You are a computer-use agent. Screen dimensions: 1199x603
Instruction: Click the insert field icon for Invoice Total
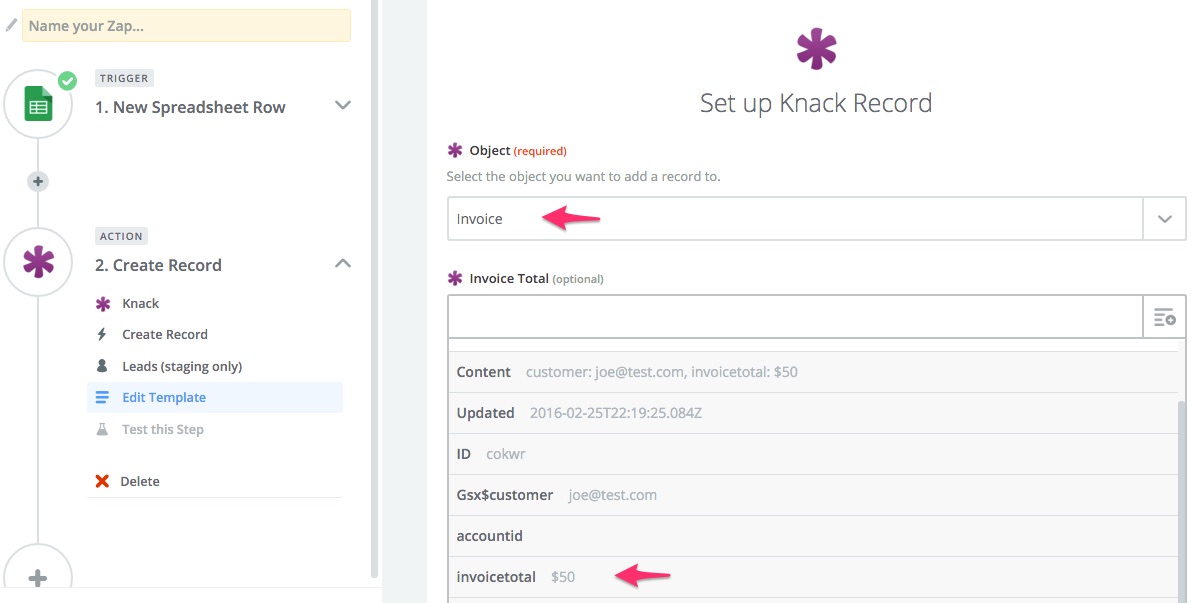coord(1164,318)
